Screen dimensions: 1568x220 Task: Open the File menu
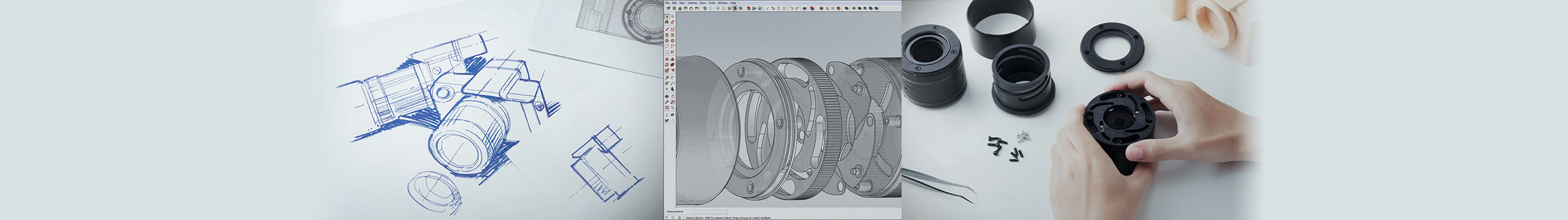pos(667,3)
